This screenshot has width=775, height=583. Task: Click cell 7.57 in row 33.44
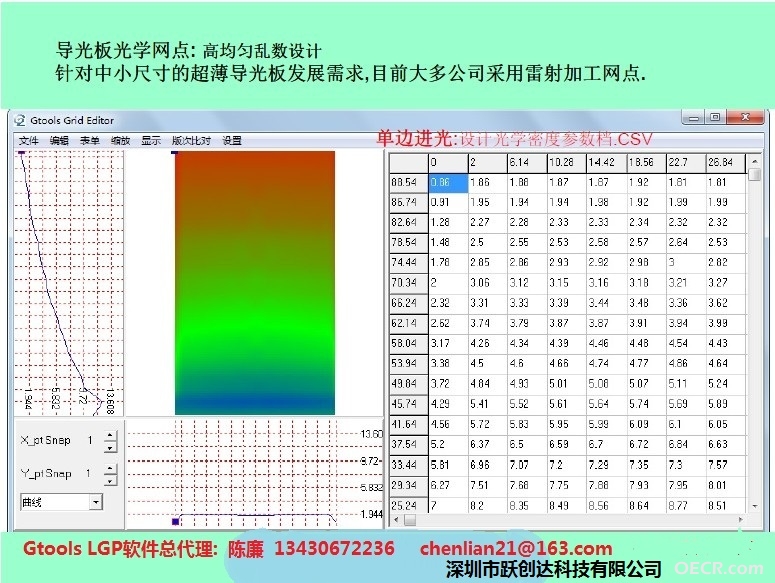(x=726, y=465)
